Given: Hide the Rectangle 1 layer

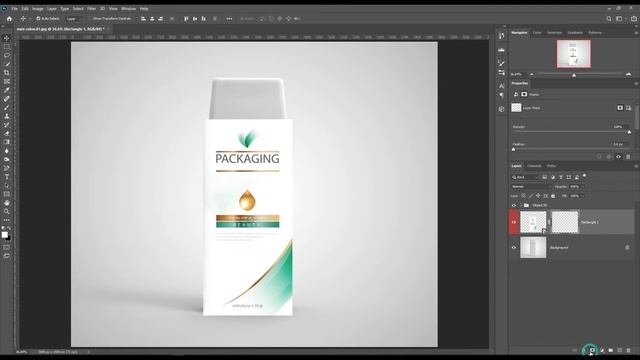Looking at the screenshot, I should 514,222.
